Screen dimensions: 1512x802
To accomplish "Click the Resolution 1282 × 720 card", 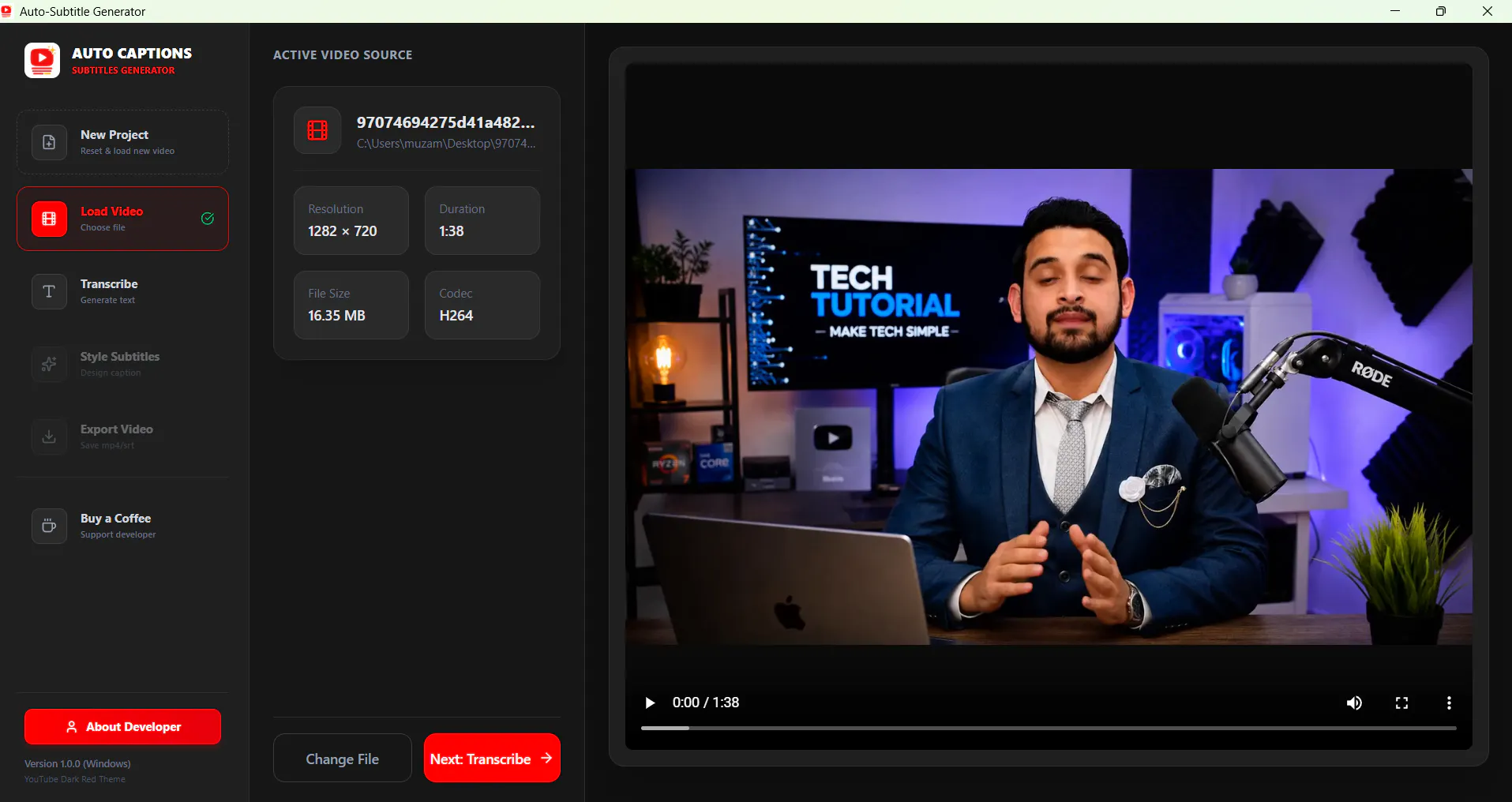I will pos(351,220).
